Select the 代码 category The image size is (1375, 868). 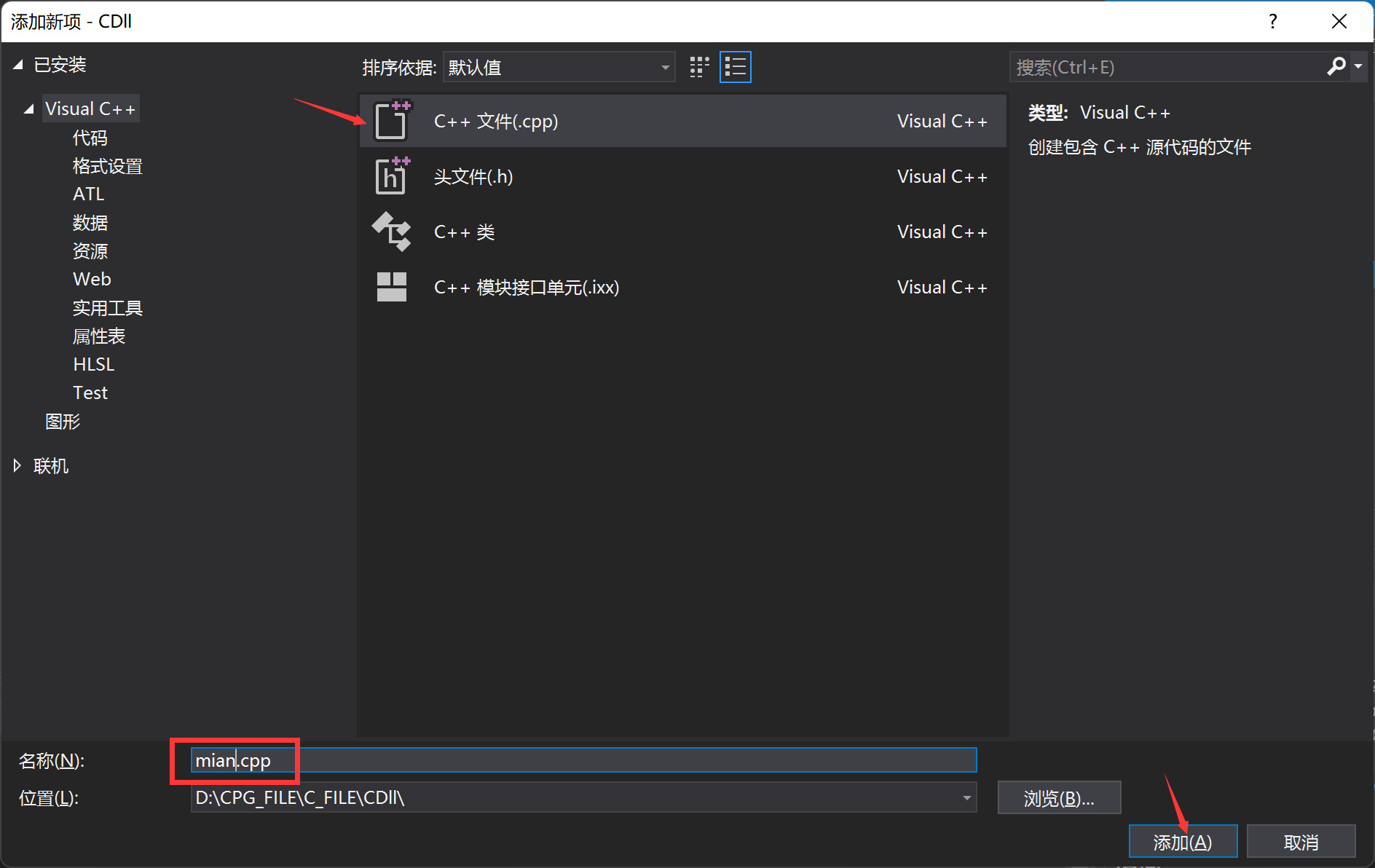click(90, 138)
